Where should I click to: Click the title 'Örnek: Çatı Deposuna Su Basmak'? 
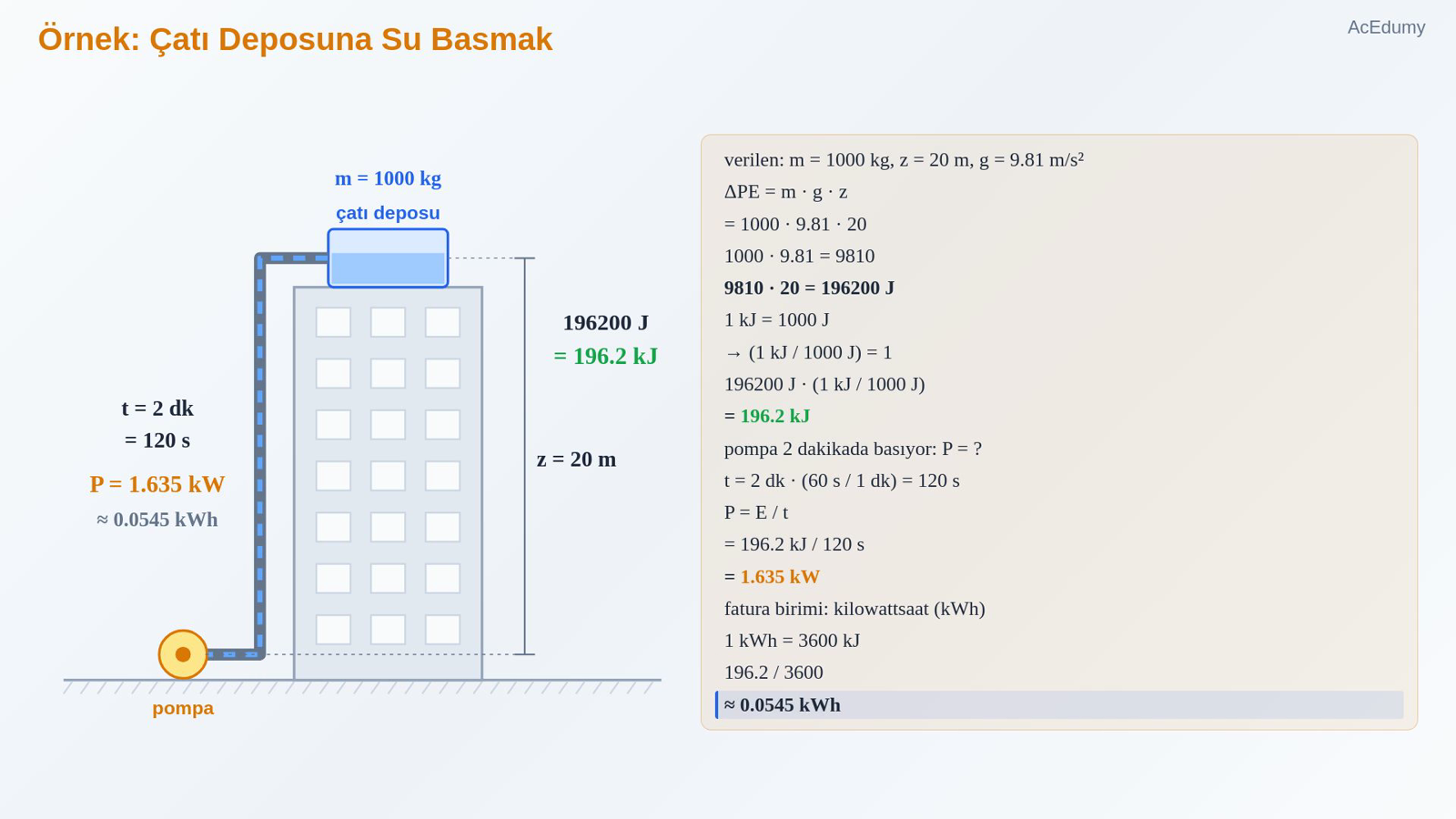tap(295, 39)
